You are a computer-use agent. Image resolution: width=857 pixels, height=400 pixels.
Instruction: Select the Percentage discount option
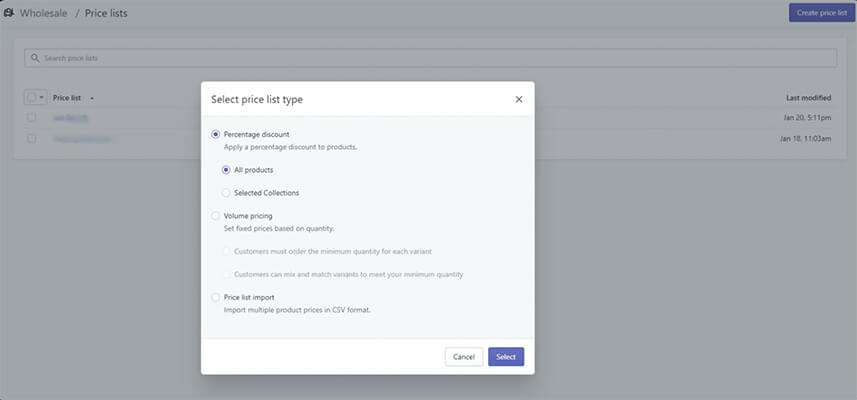pyautogui.click(x=216, y=134)
